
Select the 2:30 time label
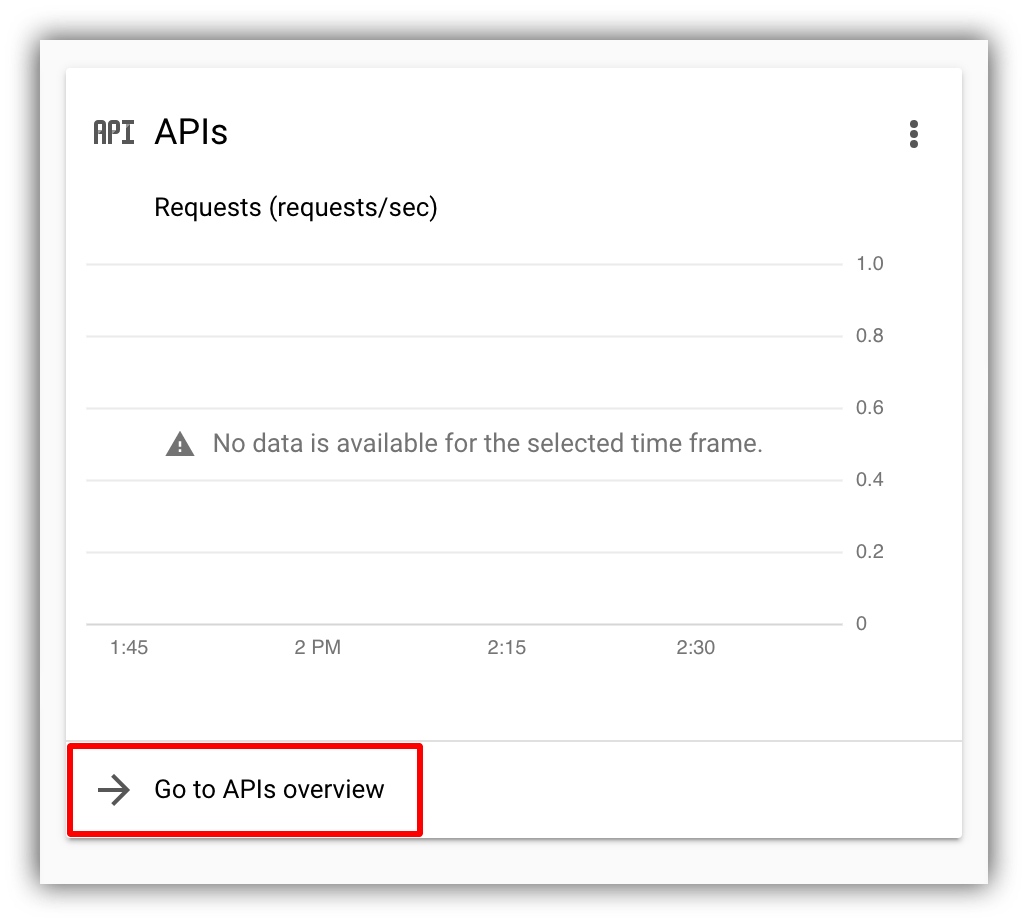coord(696,647)
